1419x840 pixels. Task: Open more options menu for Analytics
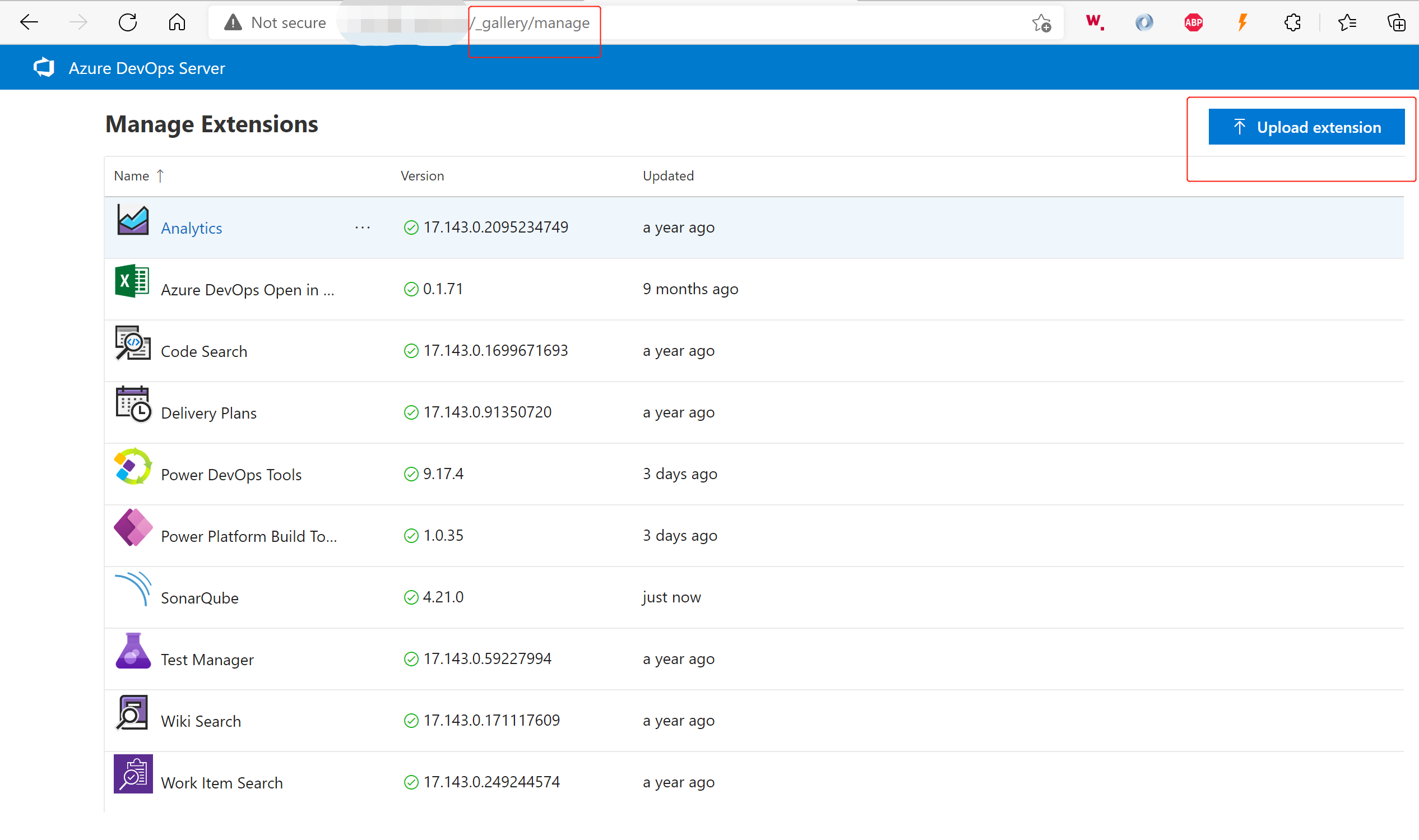pyautogui.click(x=362, y=228)
